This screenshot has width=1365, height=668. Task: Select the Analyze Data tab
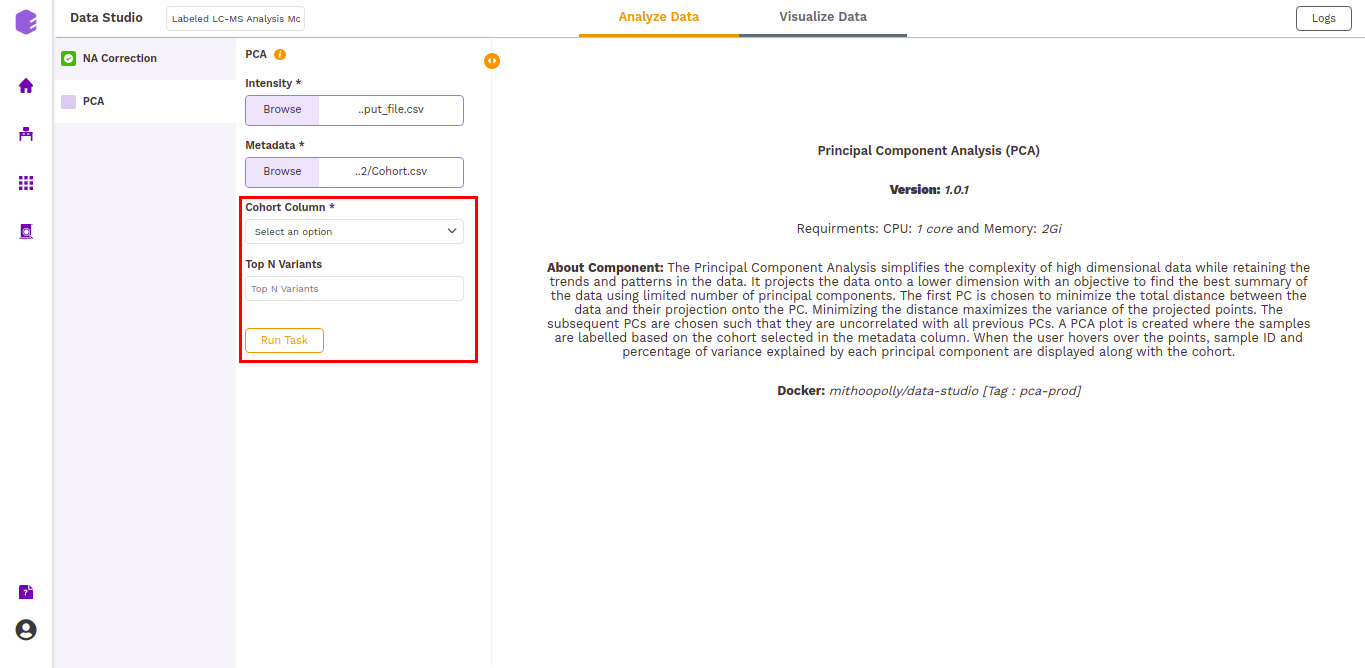click(x=658, y=17)
